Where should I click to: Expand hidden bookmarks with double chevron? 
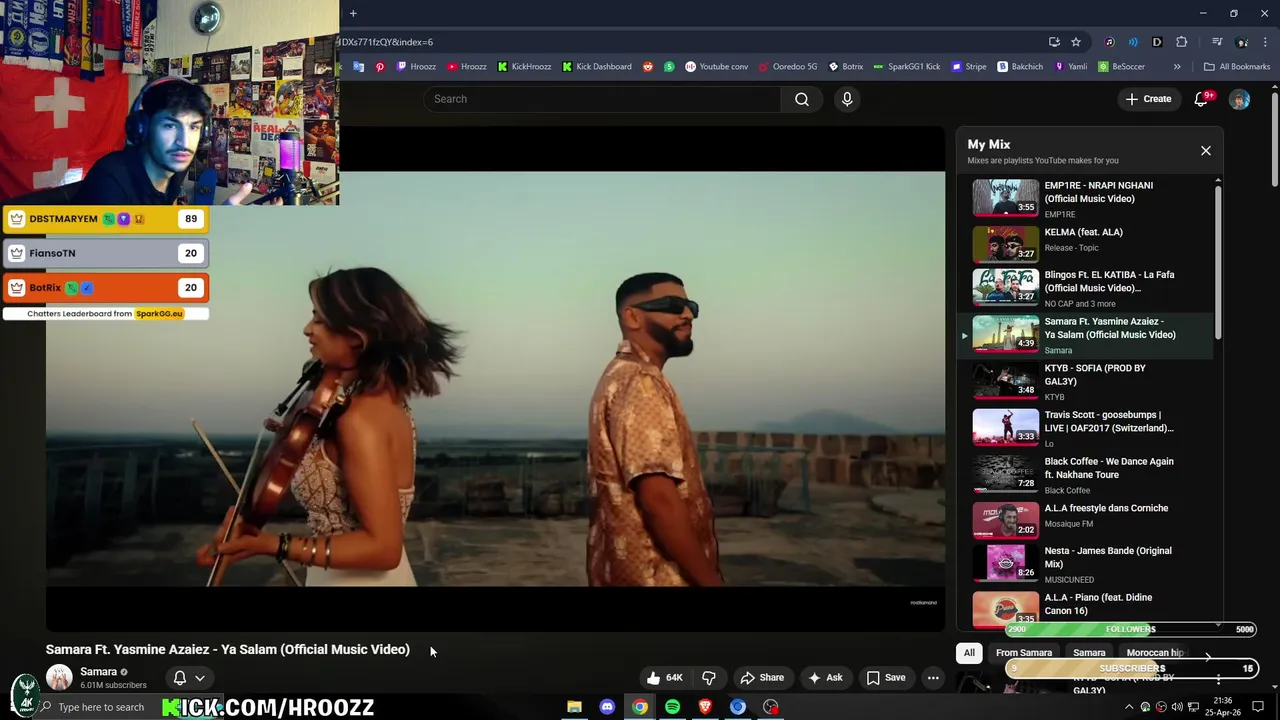[1177, 67]
